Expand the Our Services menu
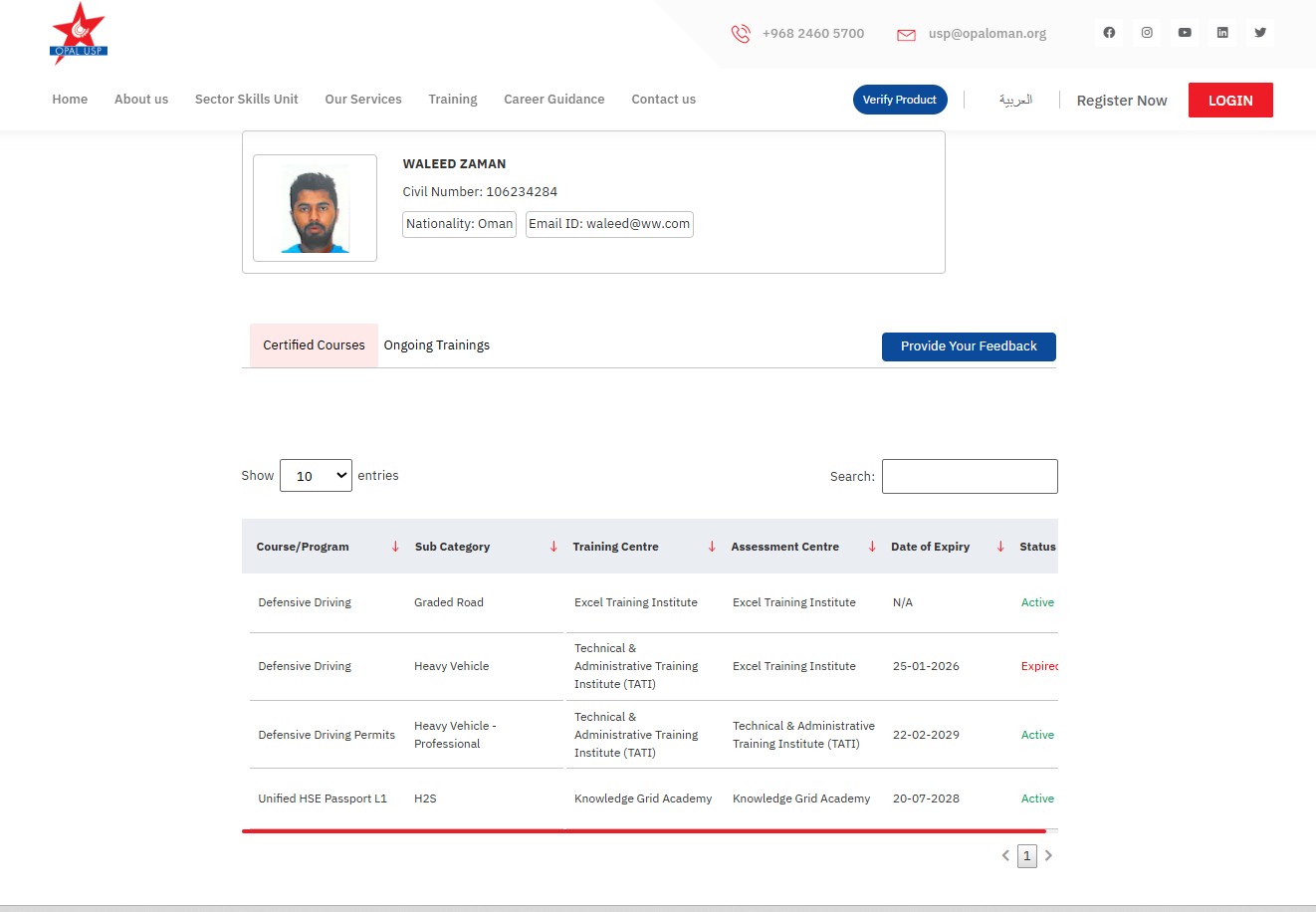Screen dimensions: 1316x912 tap(363, 100)
